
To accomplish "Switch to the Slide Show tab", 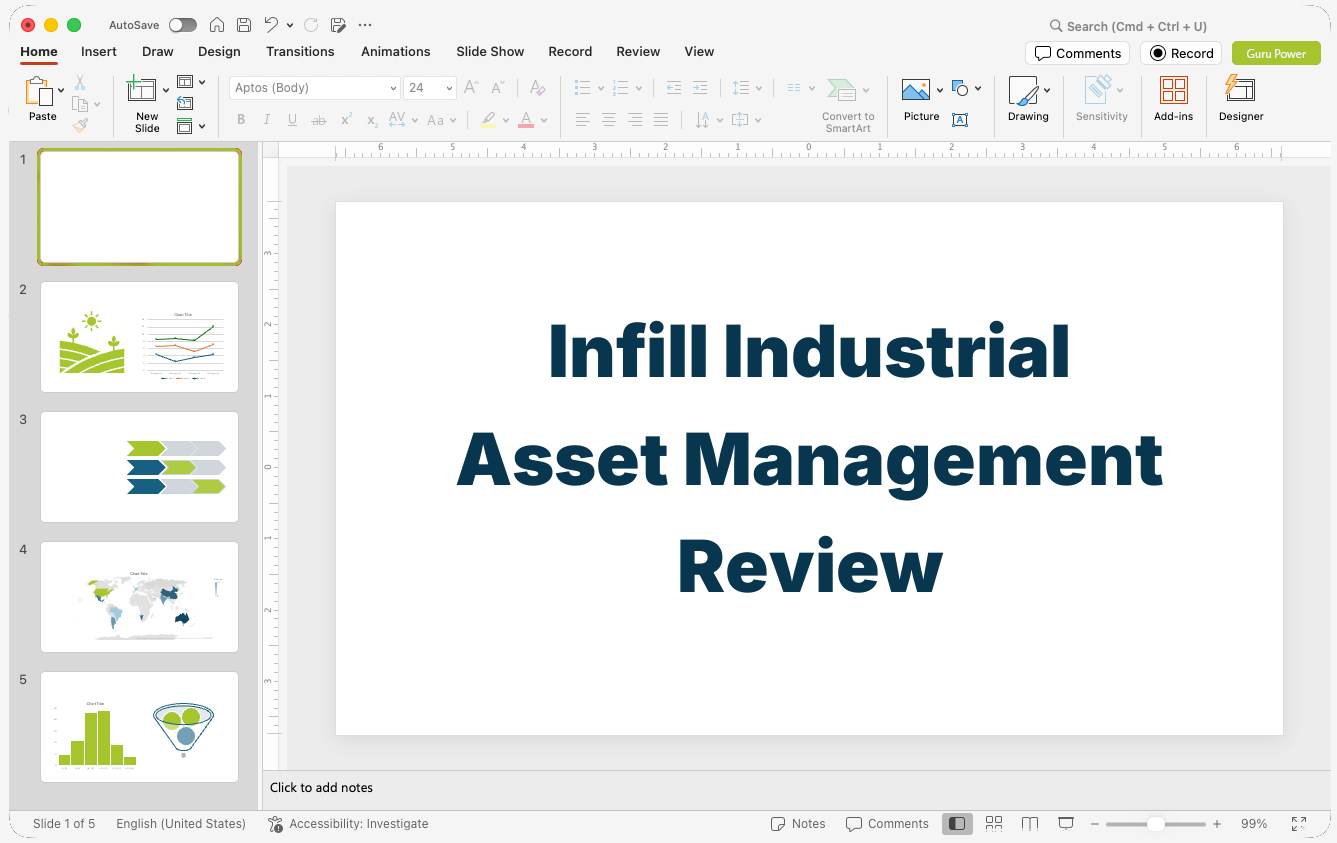I will click(x=490, y=51).
